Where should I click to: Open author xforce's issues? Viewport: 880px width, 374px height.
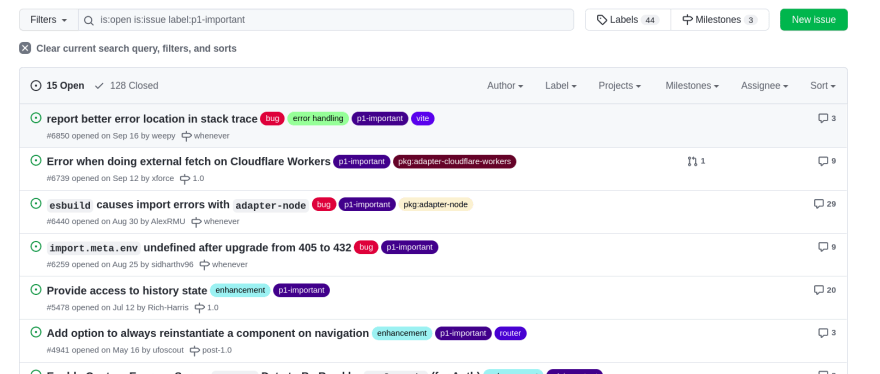tap(163, 179)
